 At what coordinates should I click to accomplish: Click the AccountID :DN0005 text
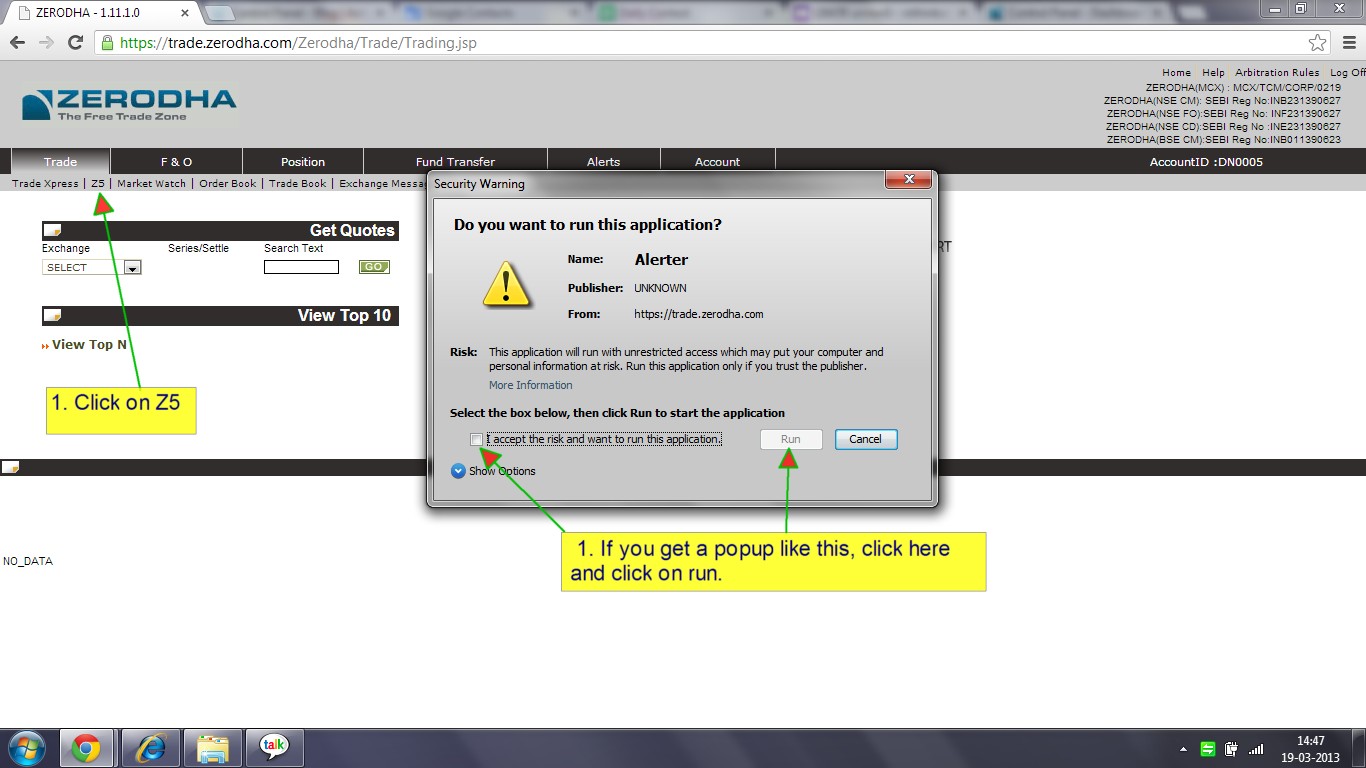click(x=1206, y=162)
